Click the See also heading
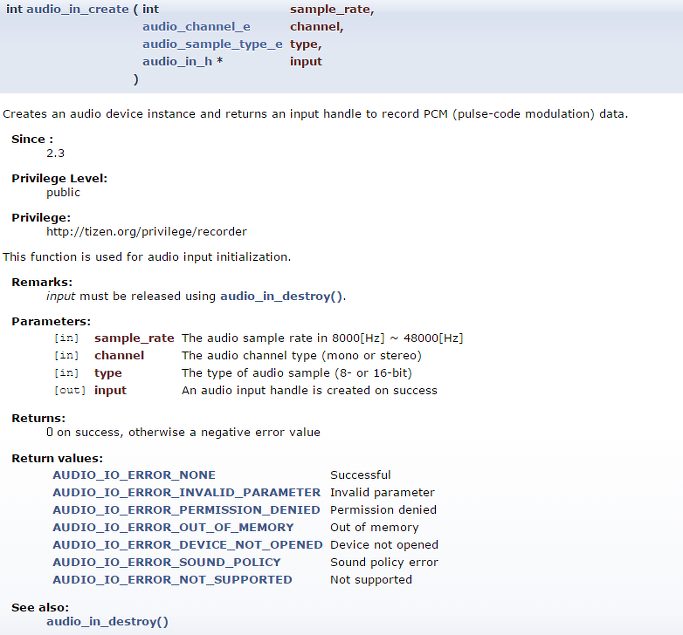 click(40, 608)
